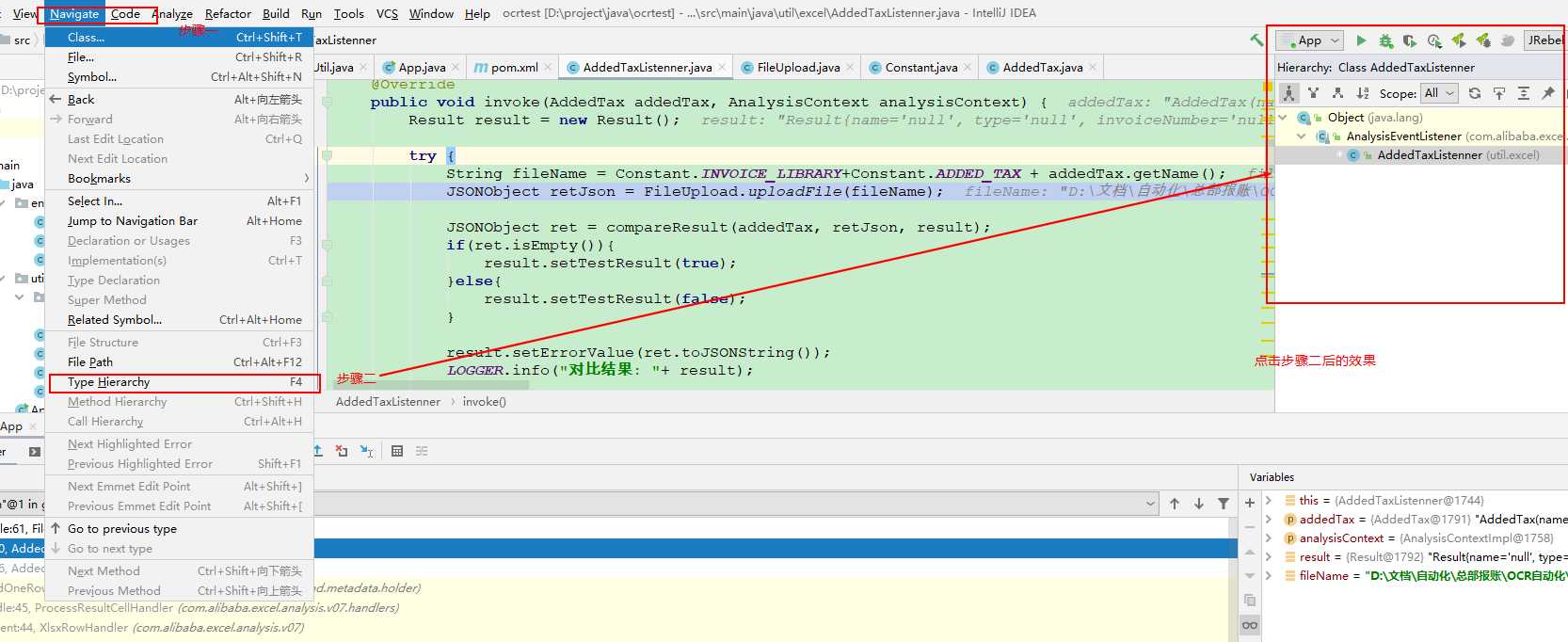The height and width of the screenshot is (642, 1568).
Task: Click invoke() in the editor breadcrumb
Action: 484,402
